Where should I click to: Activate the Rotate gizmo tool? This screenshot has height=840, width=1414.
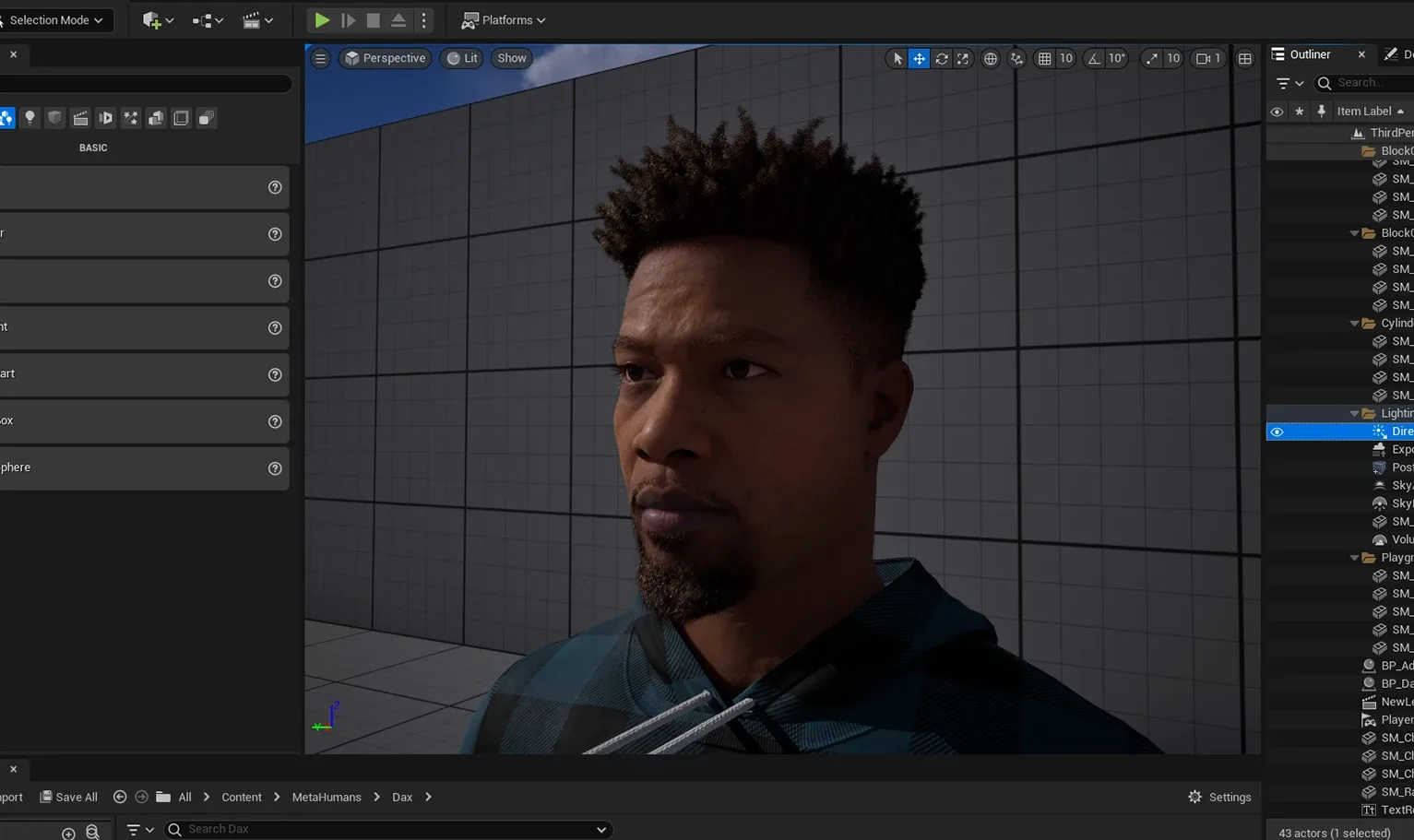(942, 58)
